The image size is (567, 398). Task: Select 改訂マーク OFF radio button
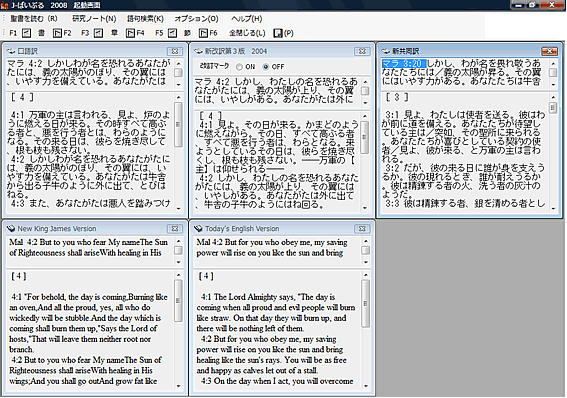266,67
